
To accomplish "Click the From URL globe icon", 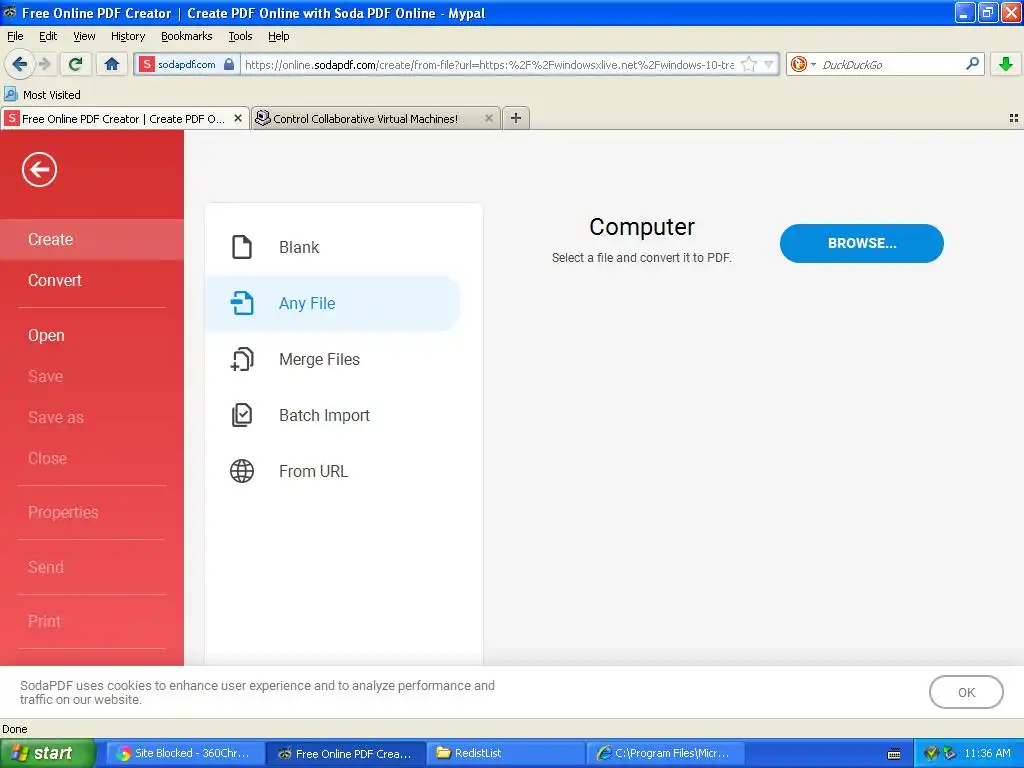I will click(242, 471).
